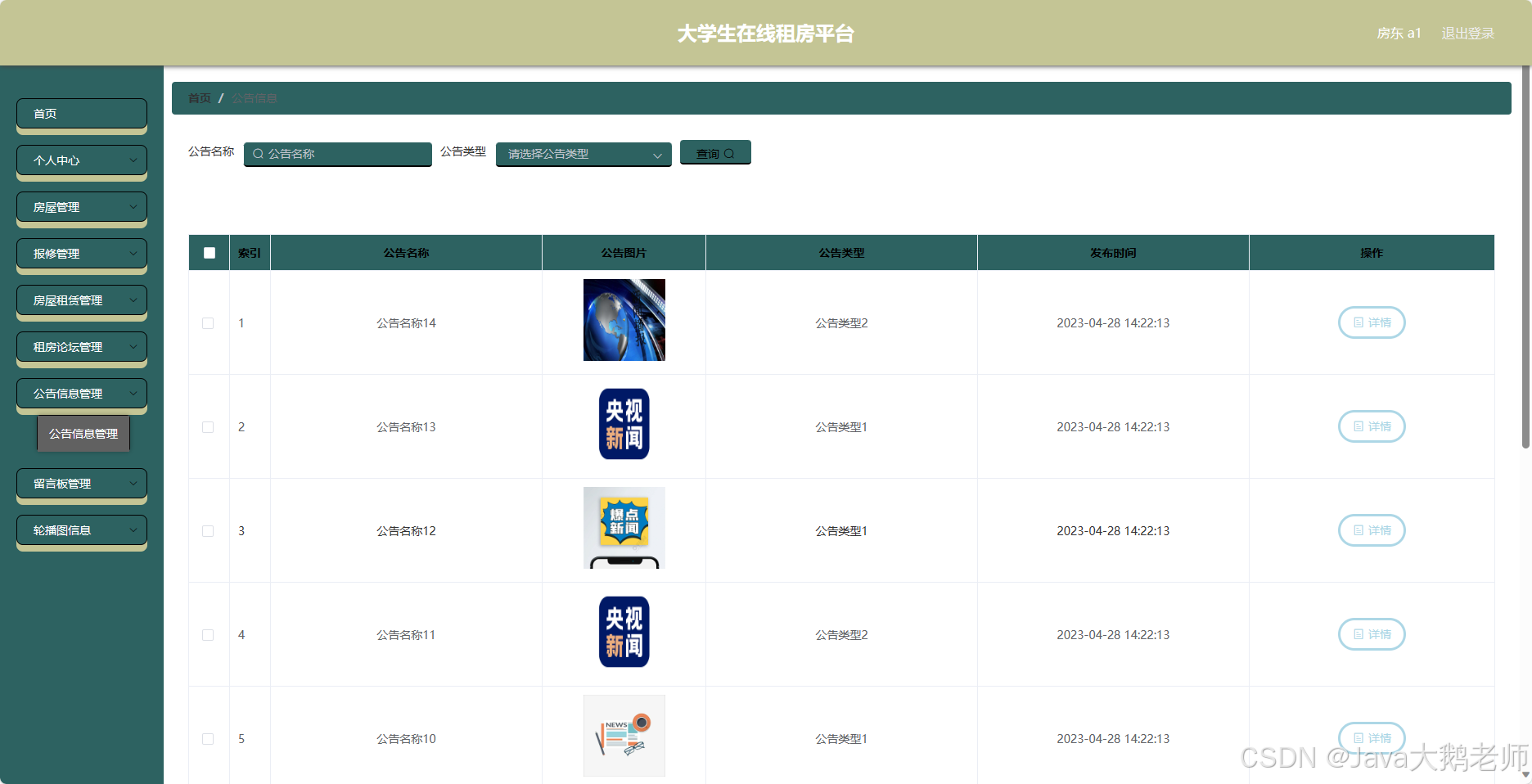This screenshot has height=784, width=1532.
Task: Click the 查询 search button
Action: [715, 153]
